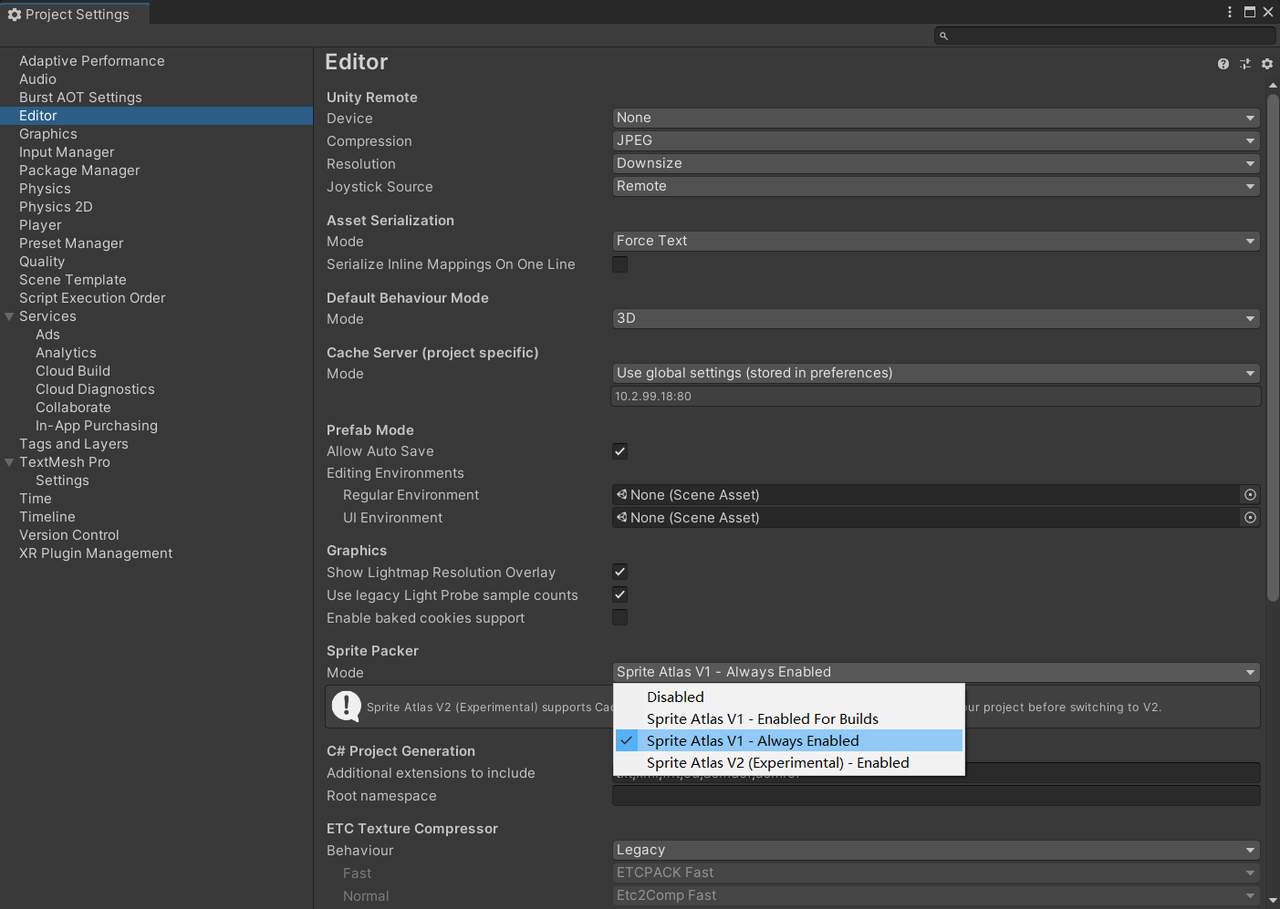The height and width of the screenshot is (909, 1280).
Task: Open XR Plugin Management
Action: pyautogui.click(x=96, y=553)
